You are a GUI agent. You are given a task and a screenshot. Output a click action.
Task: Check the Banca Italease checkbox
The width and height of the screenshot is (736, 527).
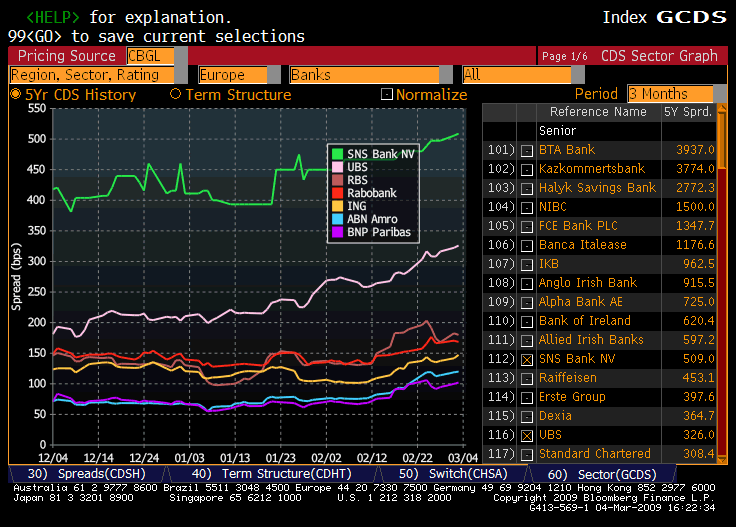[x=527, y=245]
